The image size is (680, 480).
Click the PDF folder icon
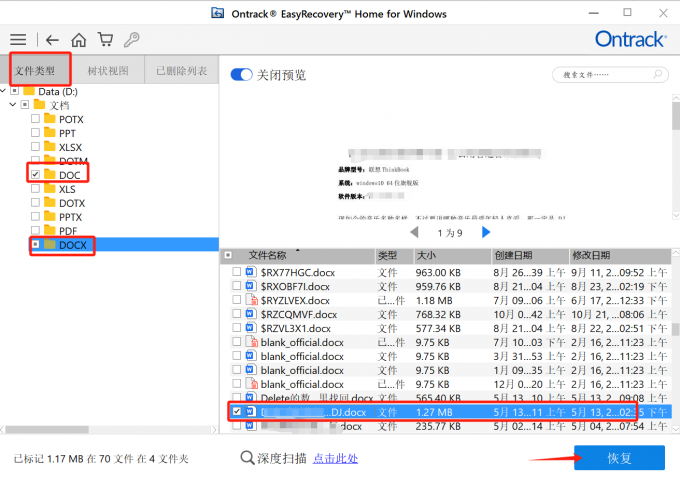[x=50, y=230]
